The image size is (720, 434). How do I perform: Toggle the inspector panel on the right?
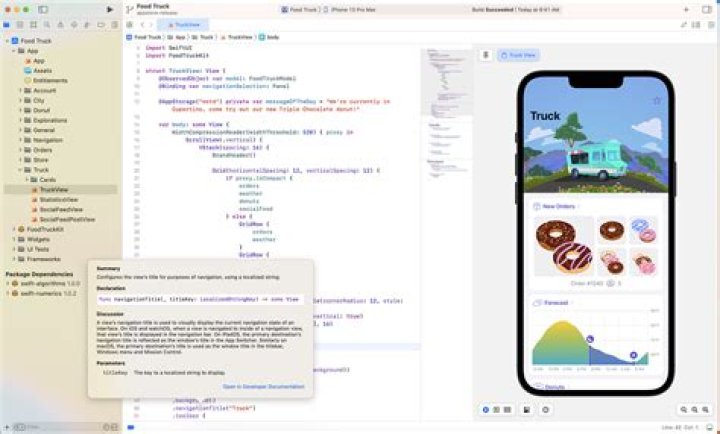pyautogui.click(x=708, y=8)
